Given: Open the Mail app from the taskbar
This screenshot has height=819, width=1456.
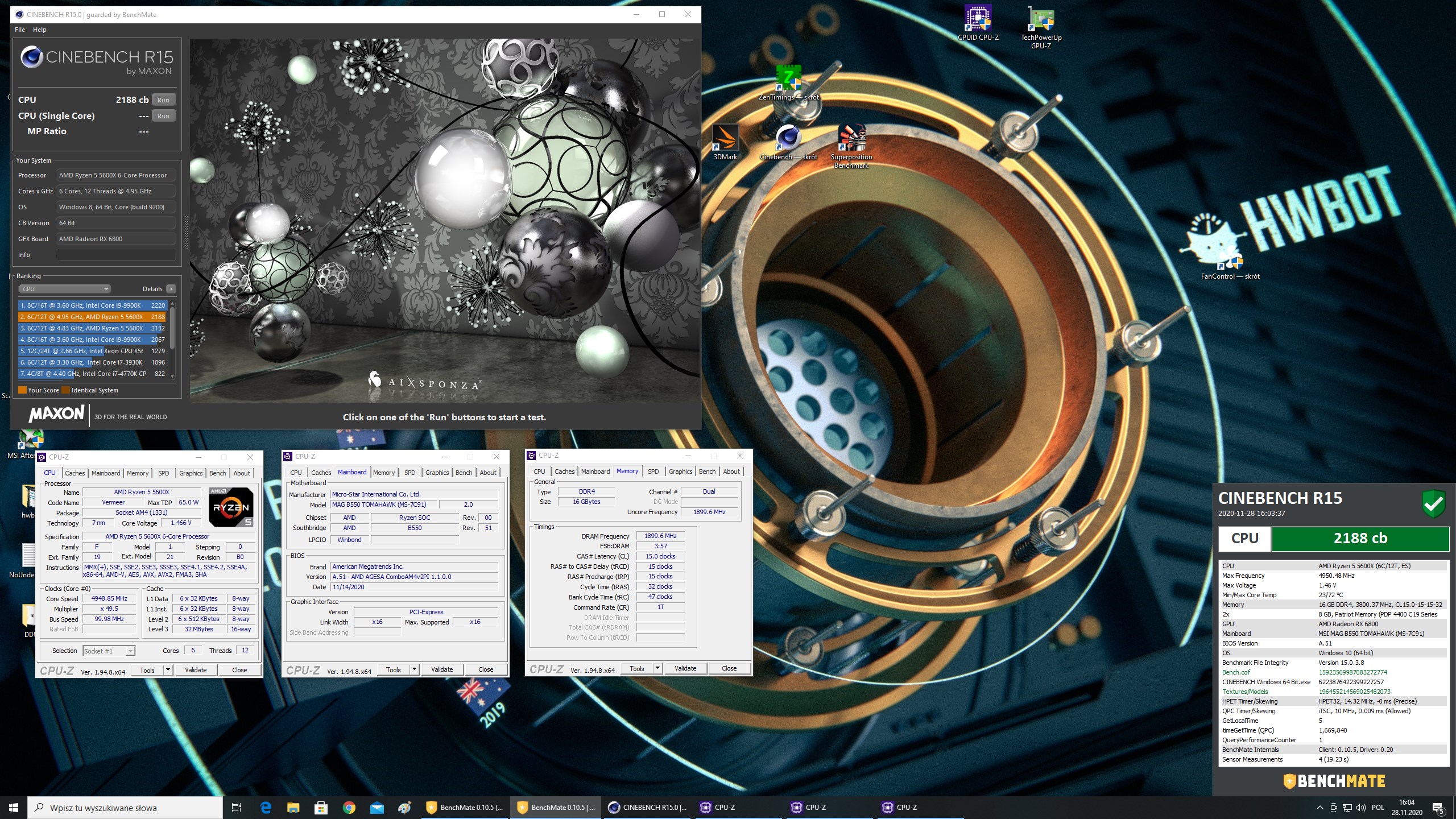Looking at the screenshot, I should [x=377, y=807].
